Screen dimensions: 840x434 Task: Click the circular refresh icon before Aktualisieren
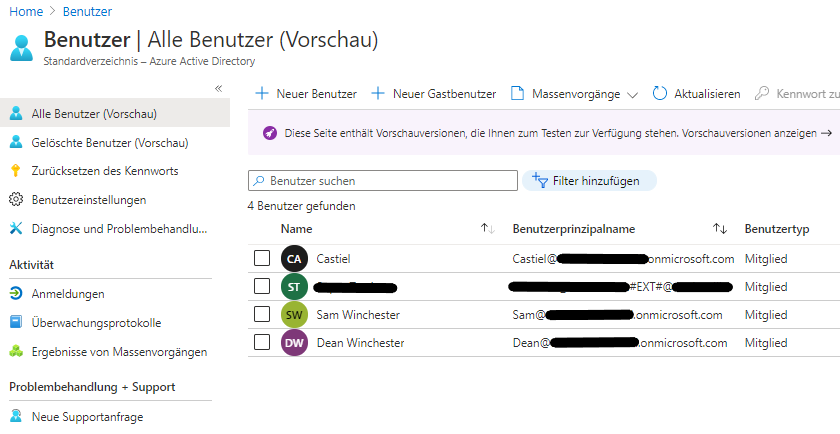click(x=660, y=93)
